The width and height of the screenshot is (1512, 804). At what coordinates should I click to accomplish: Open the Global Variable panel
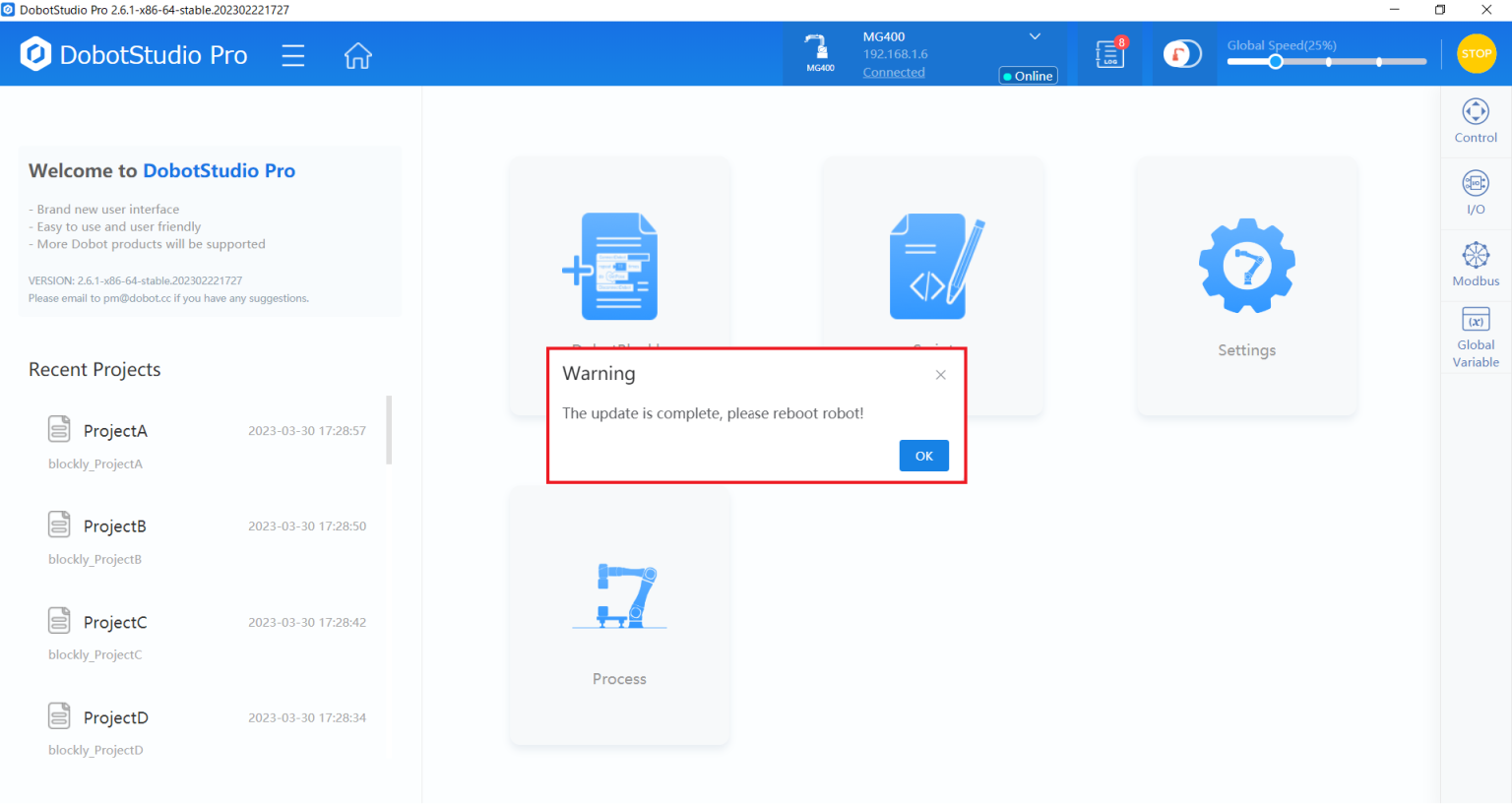tap(1475, 336)
